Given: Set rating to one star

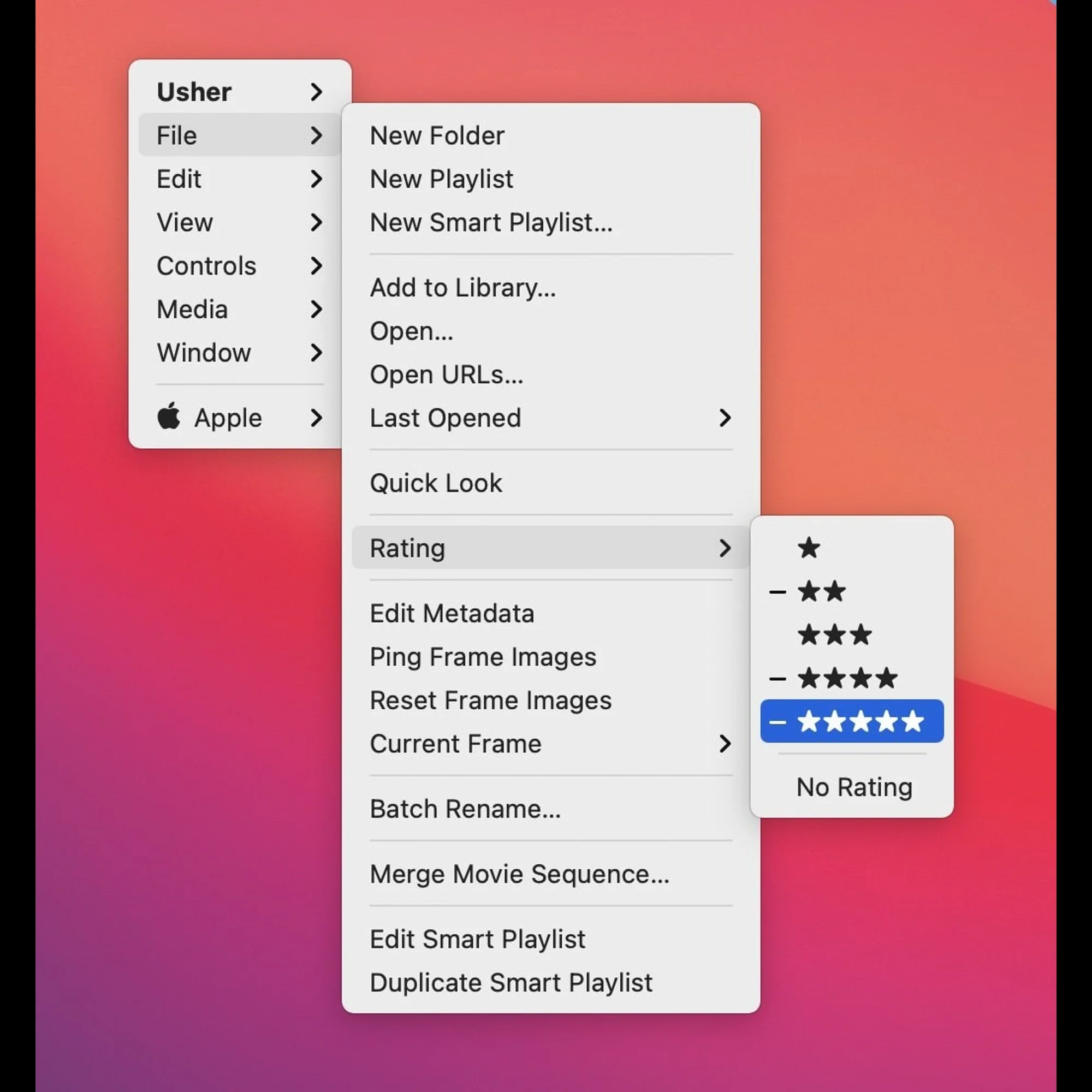Looking at the screenshot, I should pos(852,548).
